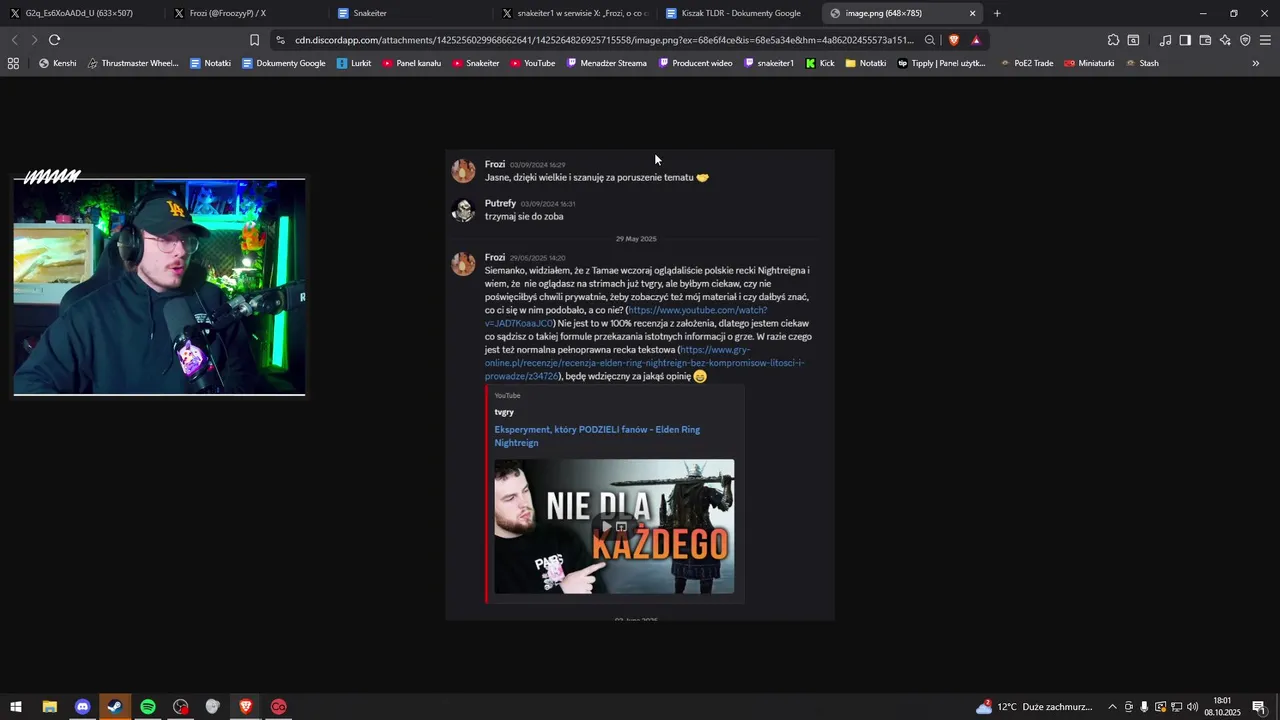Screen dimensions: 1280x720
Task: Open the Lurkit bookmark
Action: tap(354, 63)
